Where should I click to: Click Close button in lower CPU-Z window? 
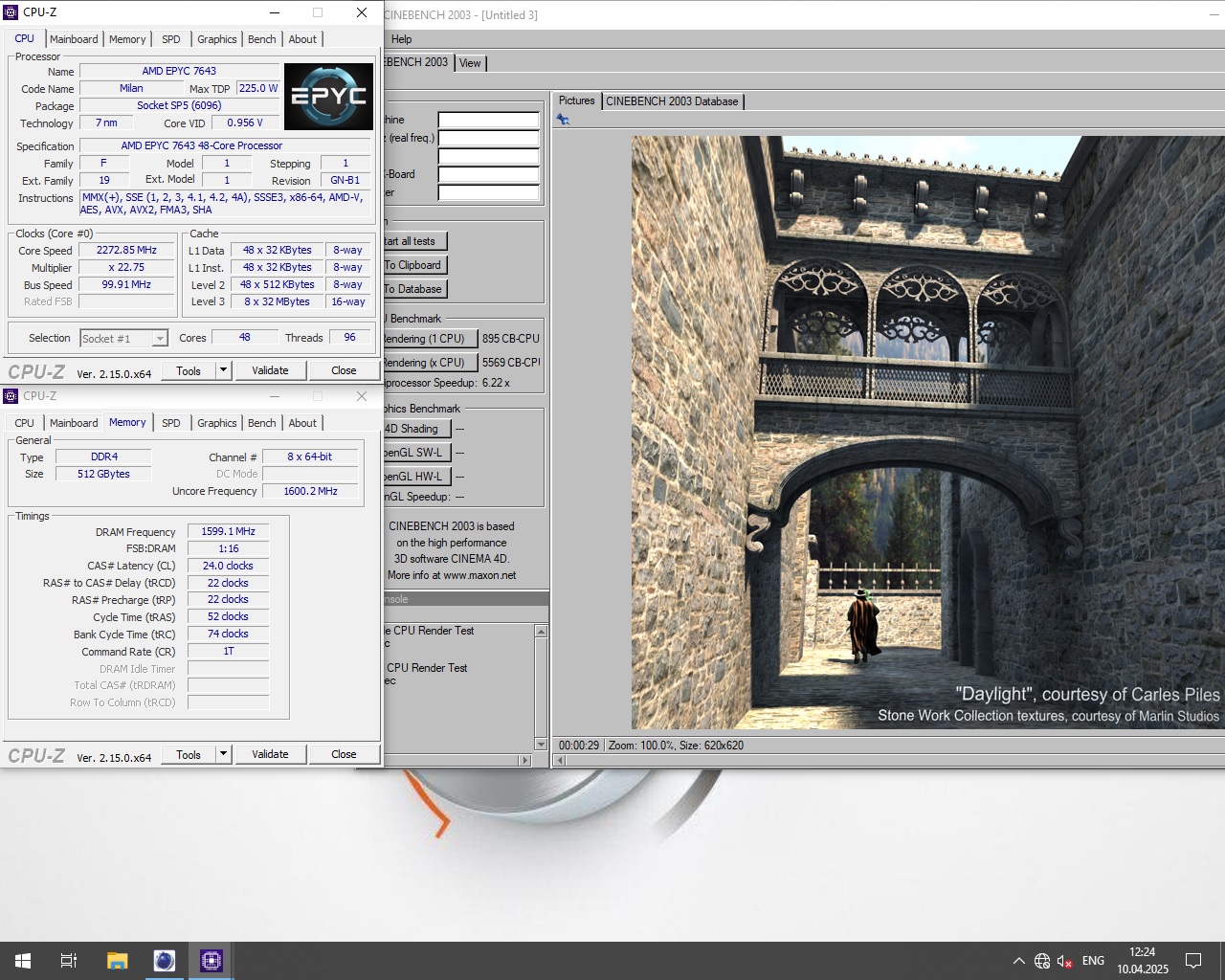point(344,754)
